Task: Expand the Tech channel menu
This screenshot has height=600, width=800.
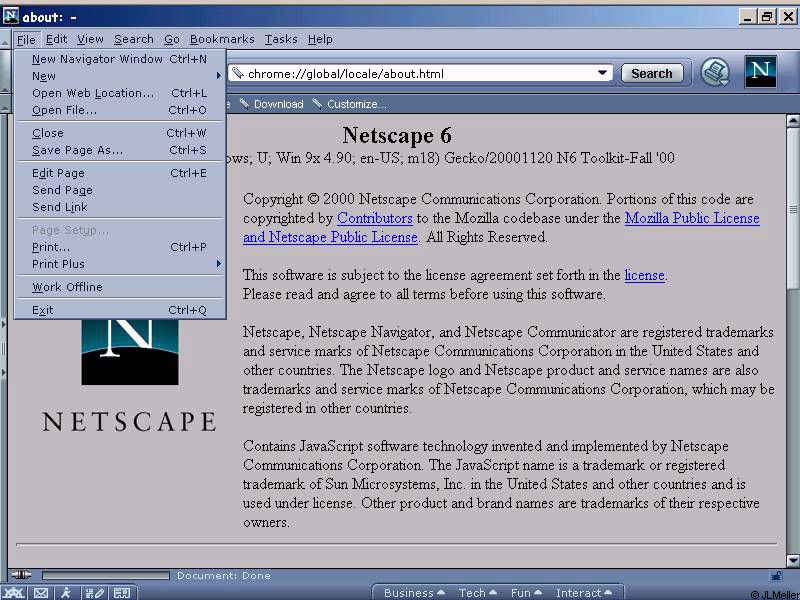Action: tap(477, 593)
